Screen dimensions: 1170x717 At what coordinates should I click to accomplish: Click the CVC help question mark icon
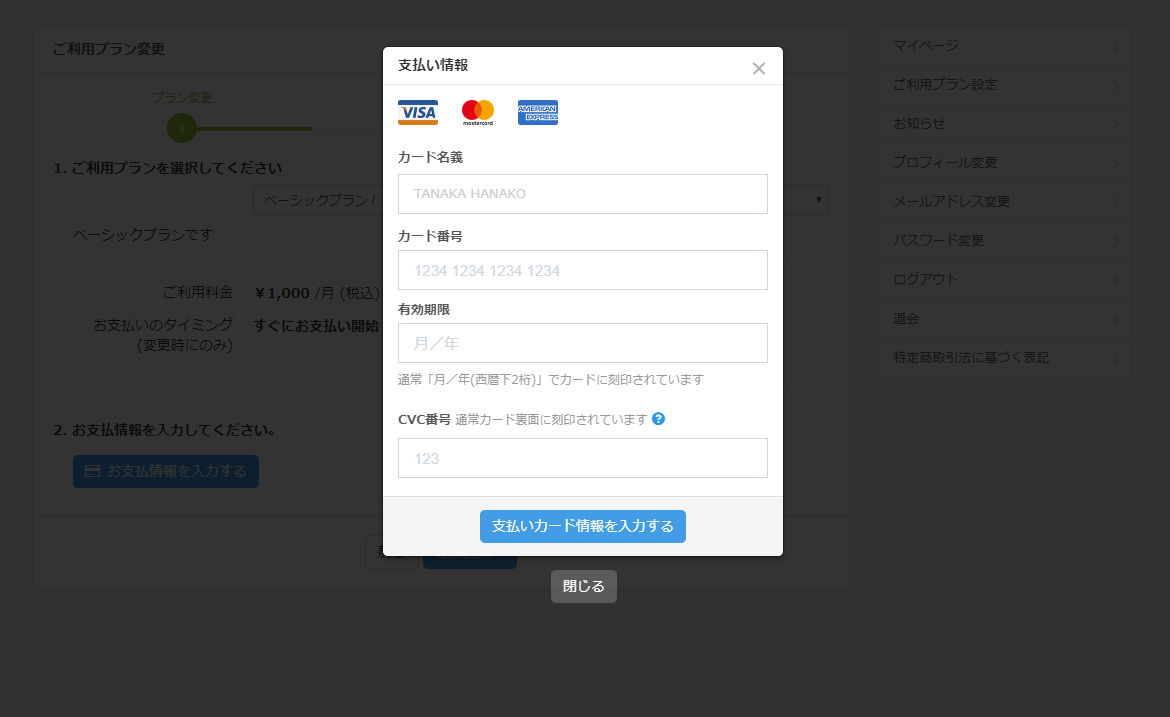[x=658, y=419]
